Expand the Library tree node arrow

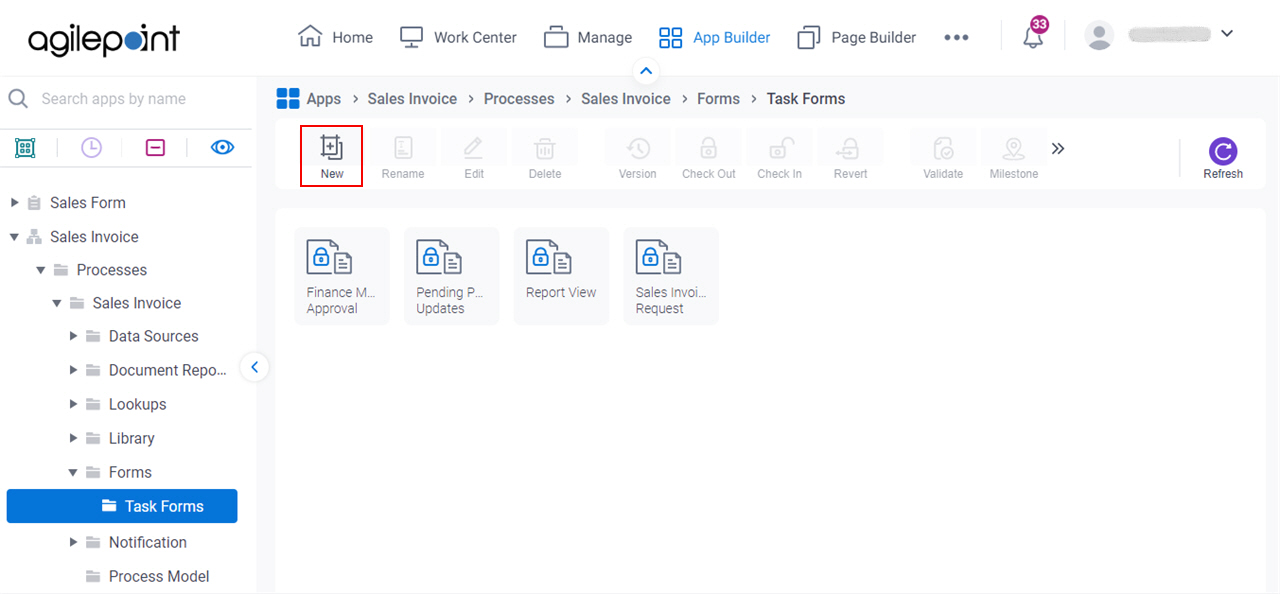(73, 438)
